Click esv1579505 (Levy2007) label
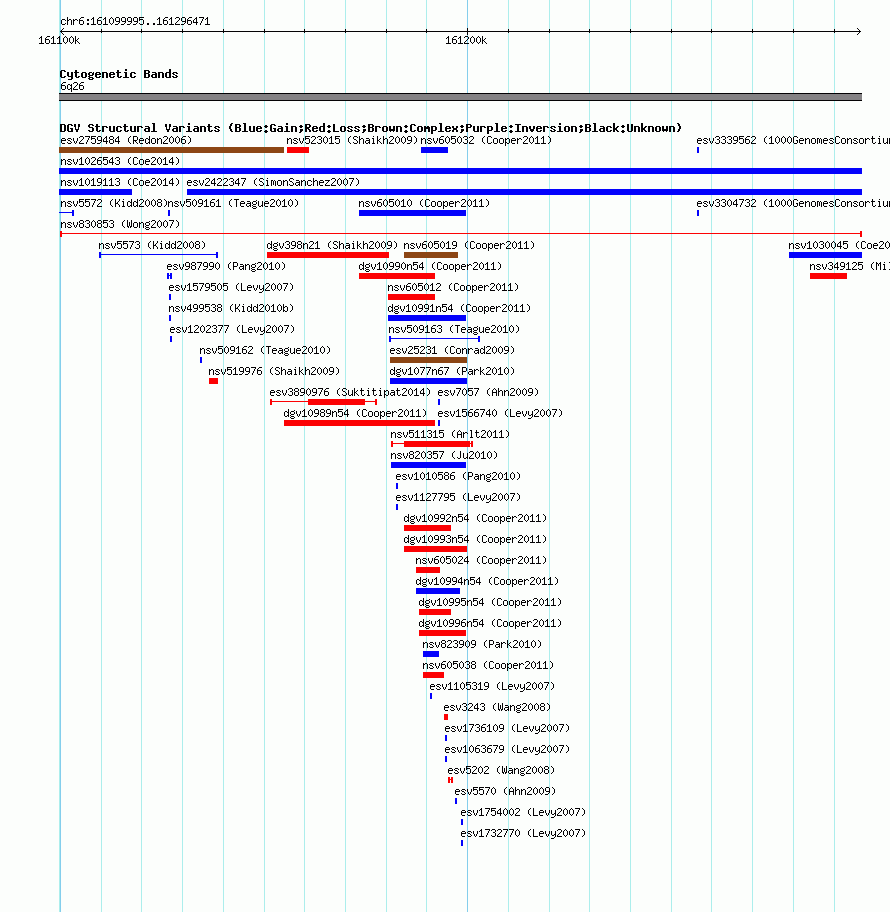This screenshot has width=890, height=912. 231,287
